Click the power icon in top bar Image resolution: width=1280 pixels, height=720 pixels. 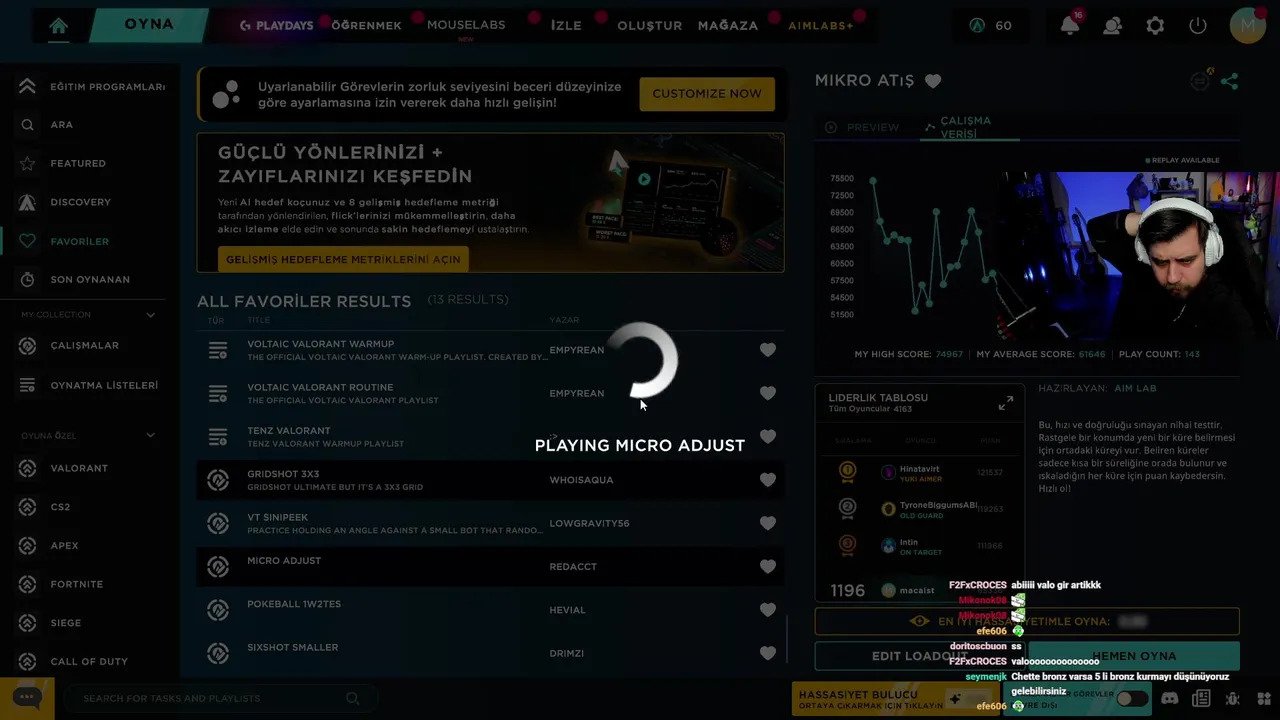1198,26
